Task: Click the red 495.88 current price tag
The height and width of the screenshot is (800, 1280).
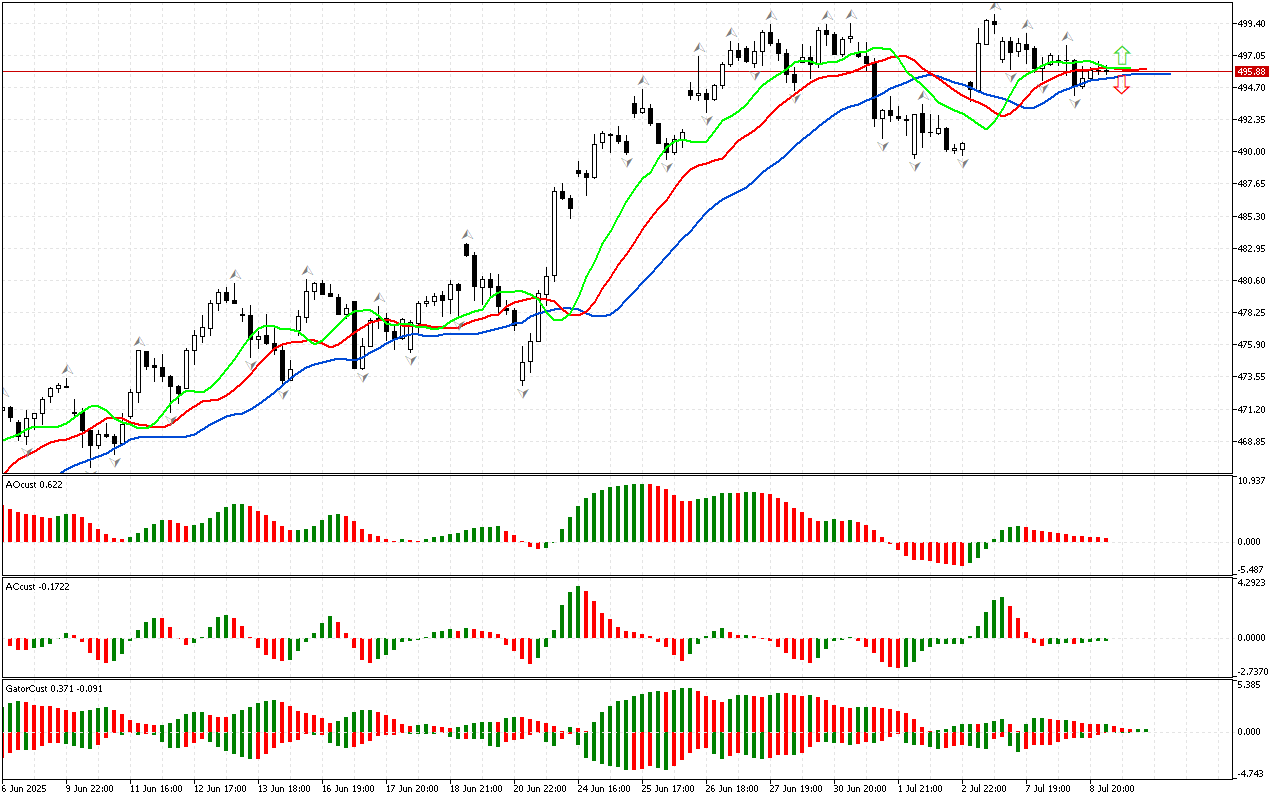Action: (1251, 72)
